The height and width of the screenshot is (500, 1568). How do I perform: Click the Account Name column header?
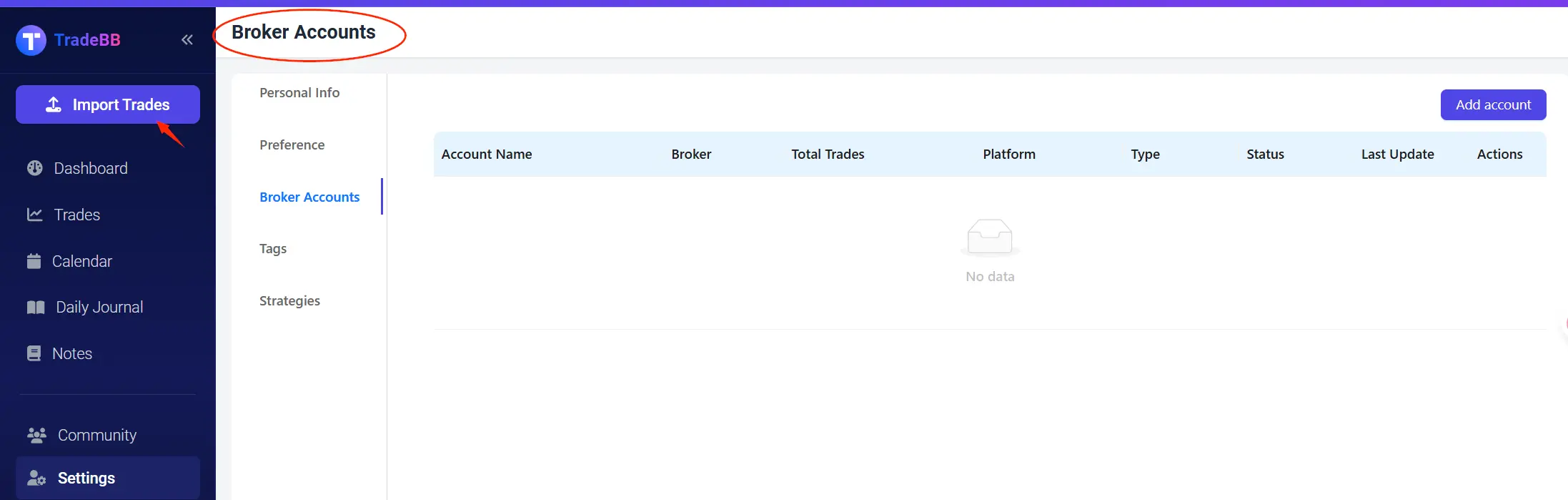(487, 155)
